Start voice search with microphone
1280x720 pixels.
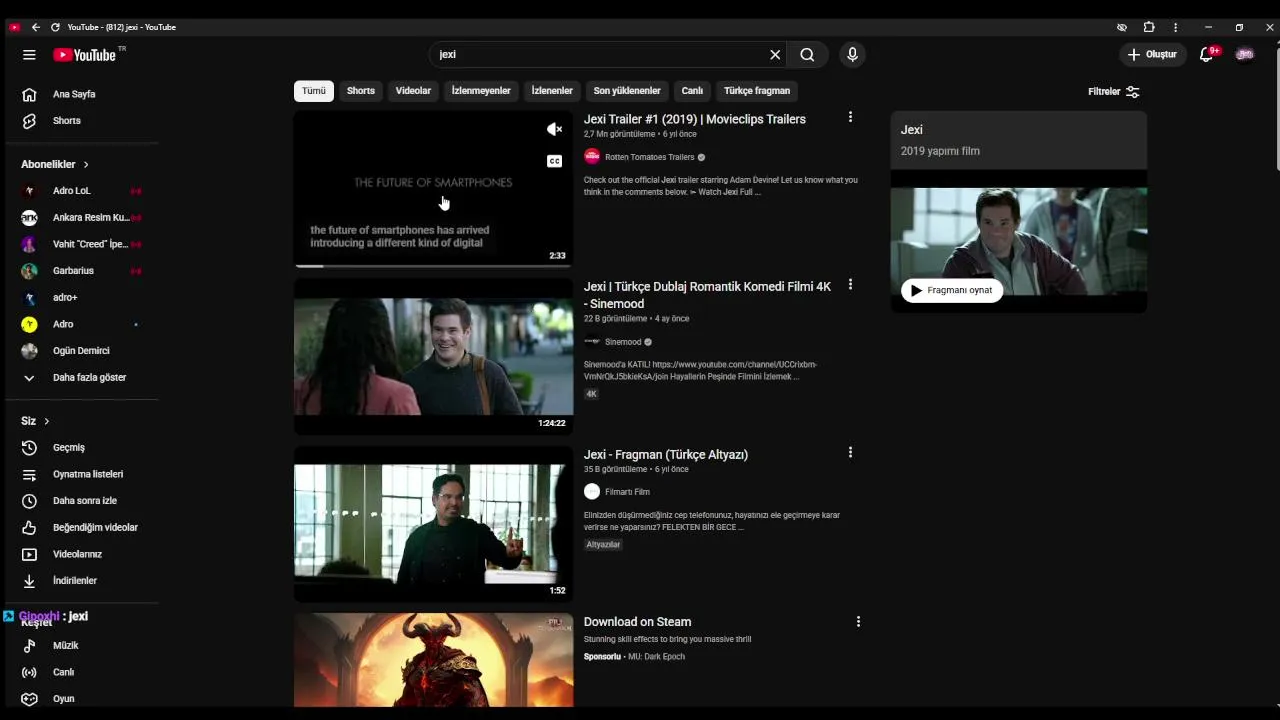click(x=852, y=55)
